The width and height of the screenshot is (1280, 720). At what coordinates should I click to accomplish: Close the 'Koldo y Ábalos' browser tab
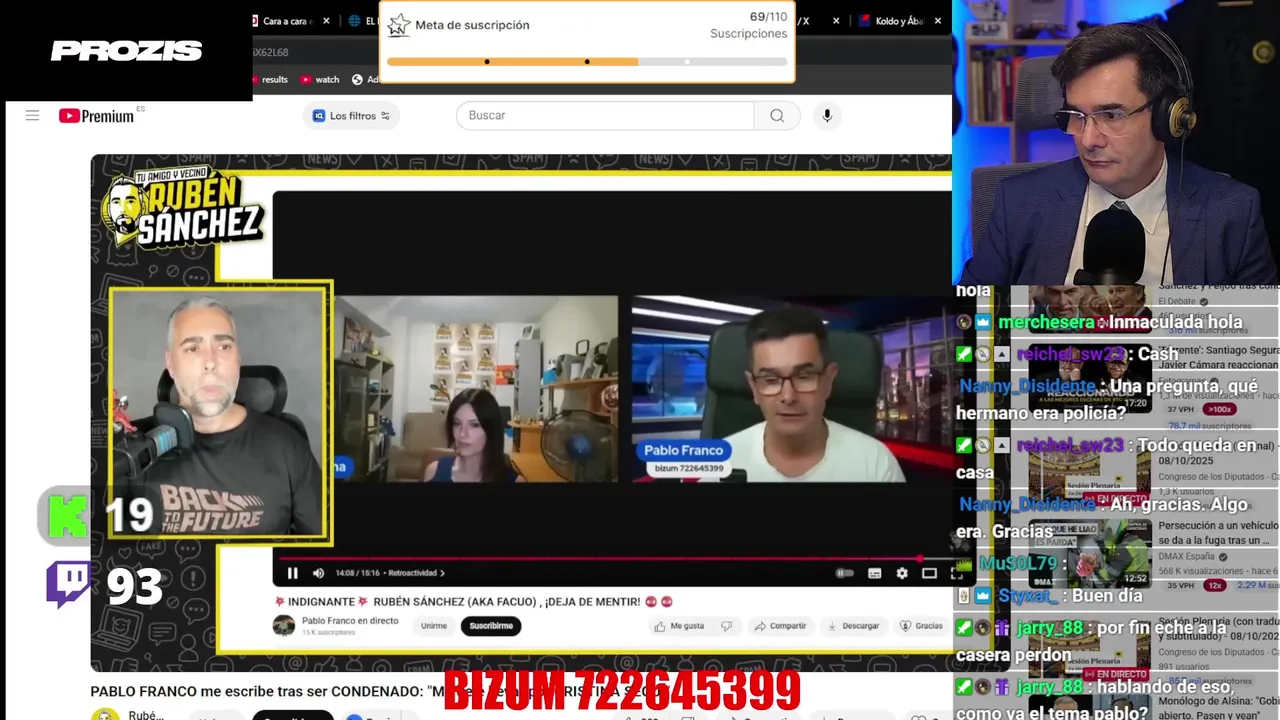click(x=937, y=21)
